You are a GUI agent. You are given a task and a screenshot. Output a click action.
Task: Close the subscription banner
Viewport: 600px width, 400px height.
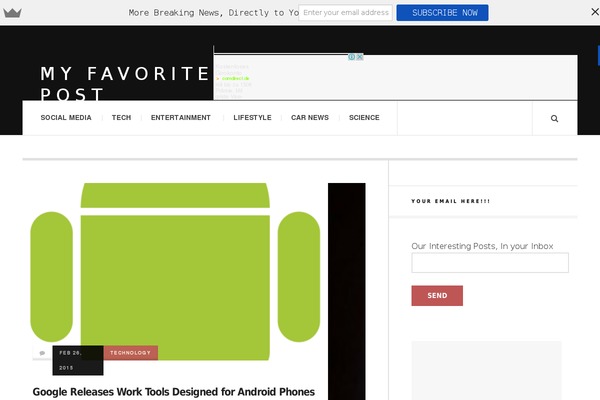[595, 12]
